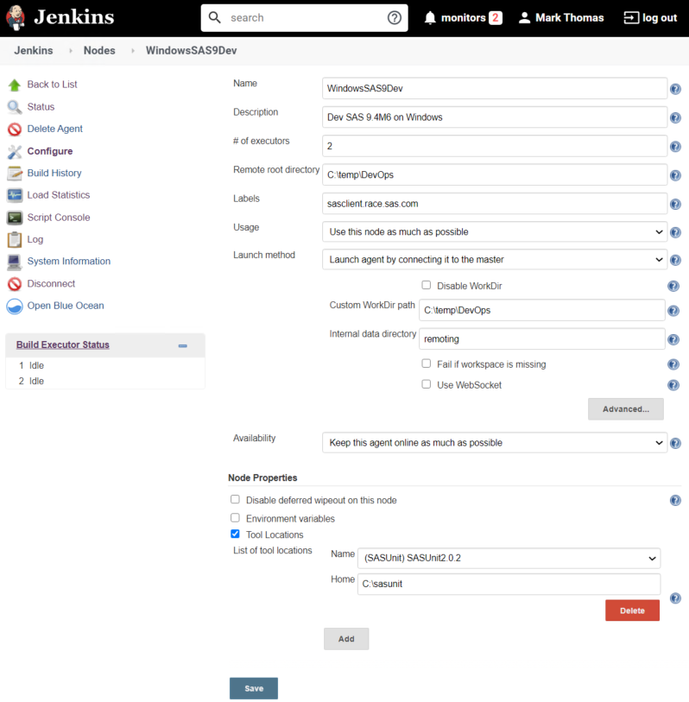The width and height of the screenshot is (689, 702).
Task: Check Fail if workspace is missing
Action: [x=426, y=364]
